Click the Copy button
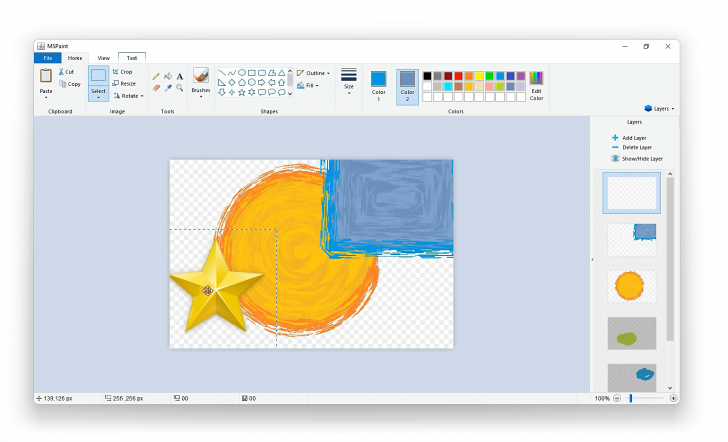 tap(70, 84)
